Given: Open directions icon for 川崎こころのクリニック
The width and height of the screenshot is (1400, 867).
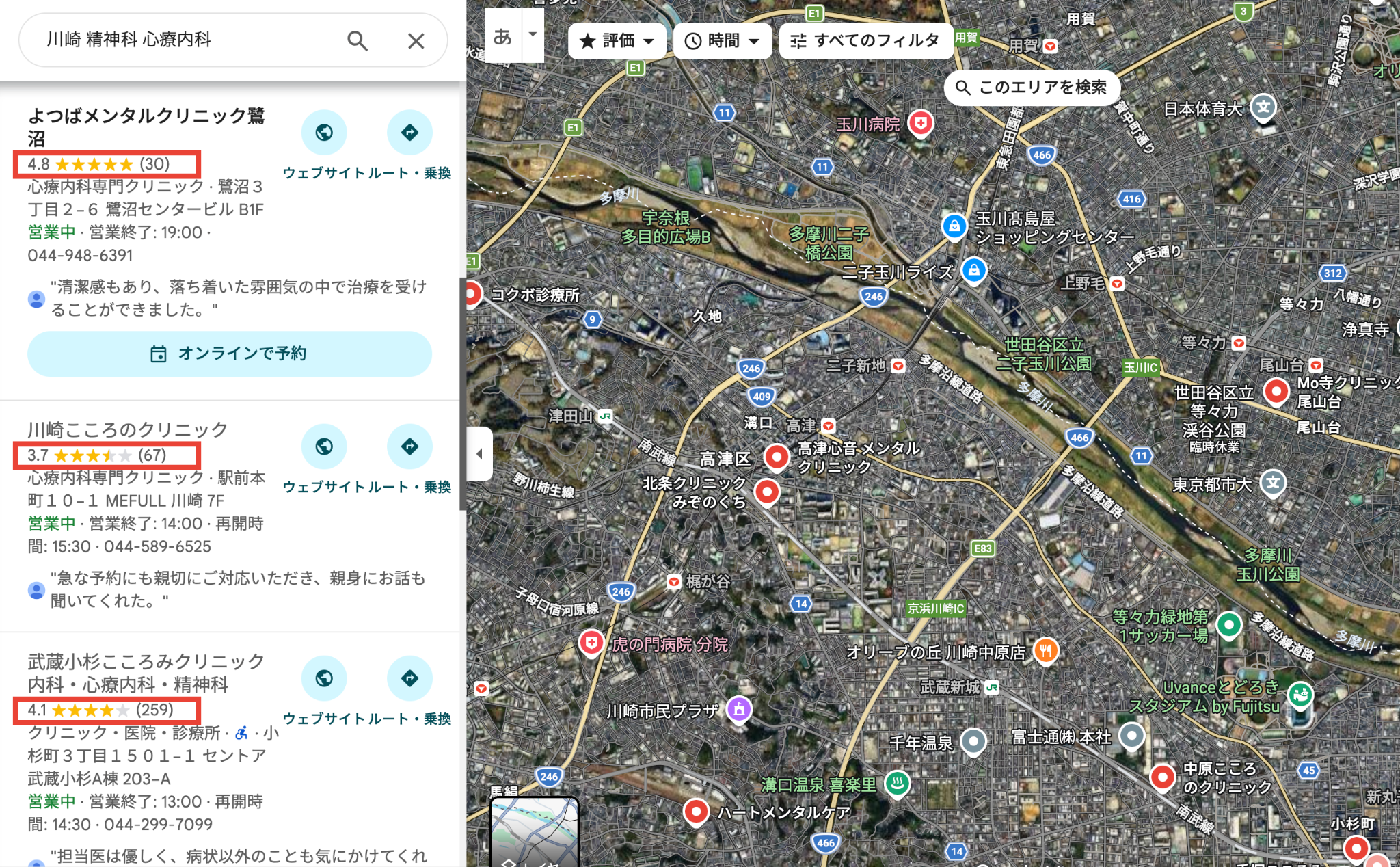Looking at the screenshot, I should (409, 446).
